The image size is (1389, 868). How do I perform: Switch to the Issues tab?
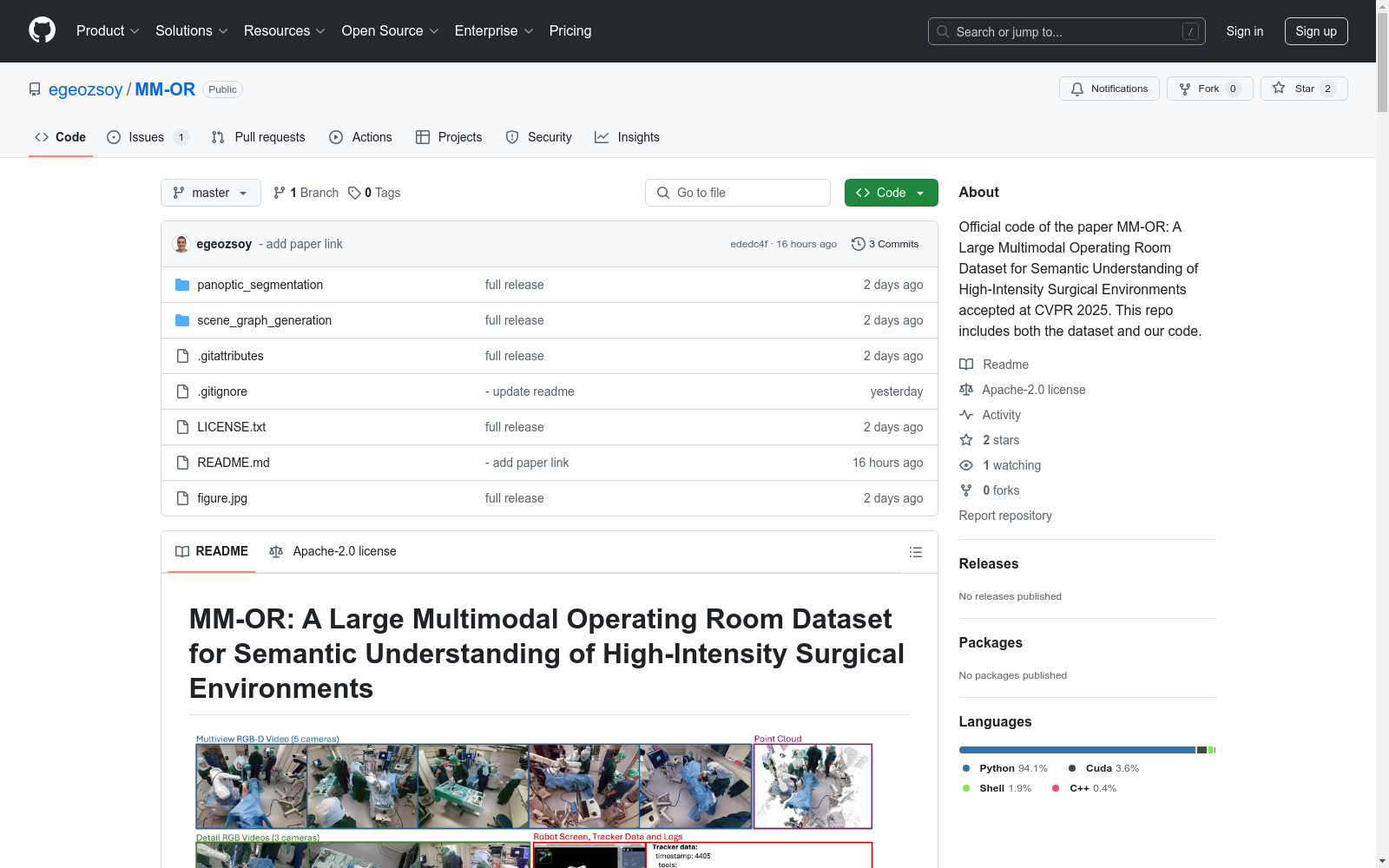148,137
